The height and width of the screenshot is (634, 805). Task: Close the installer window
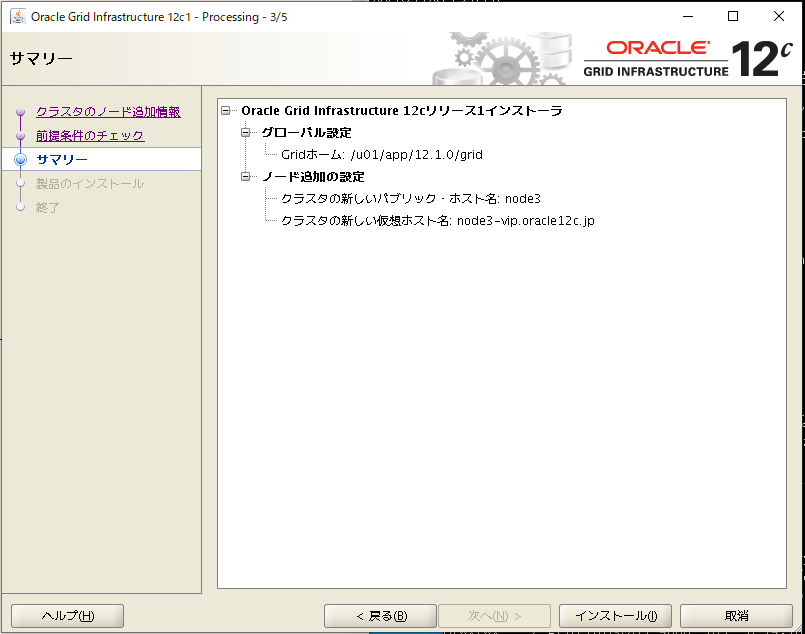[779, 16]
